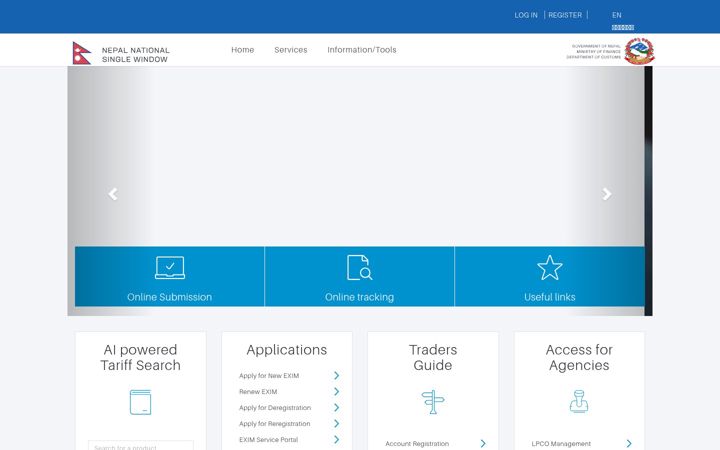
Task: Click arrow next to Apply for New EXIM
Action: point(337,376)
